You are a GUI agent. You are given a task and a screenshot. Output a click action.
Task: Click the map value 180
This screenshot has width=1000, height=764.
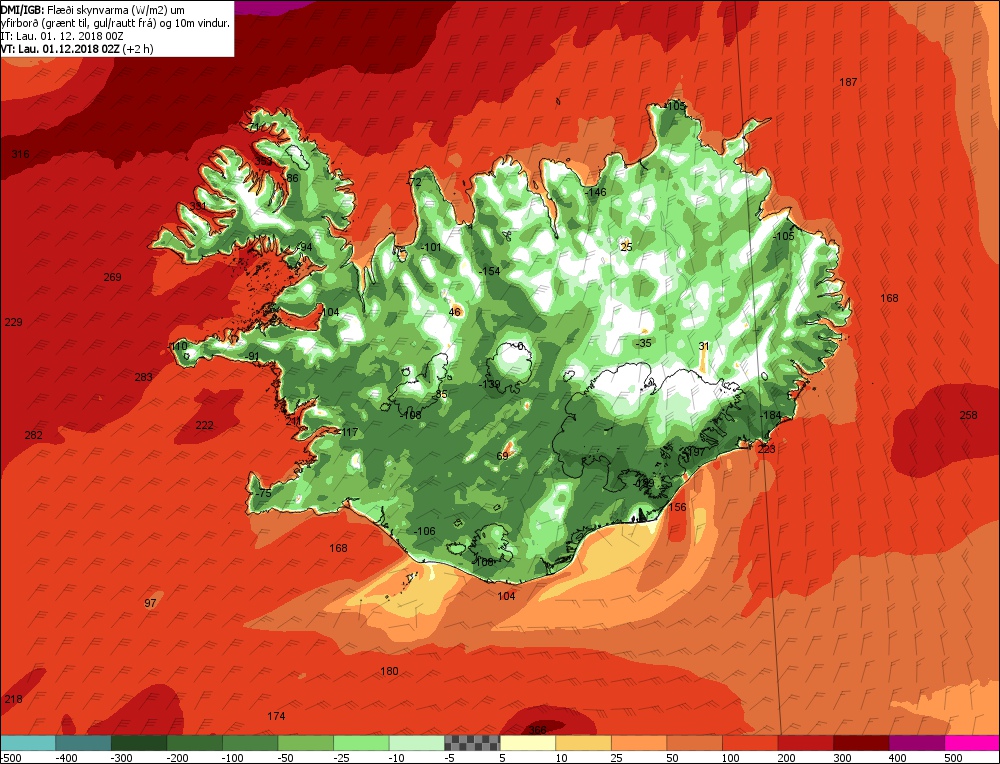tap(389, 672)
